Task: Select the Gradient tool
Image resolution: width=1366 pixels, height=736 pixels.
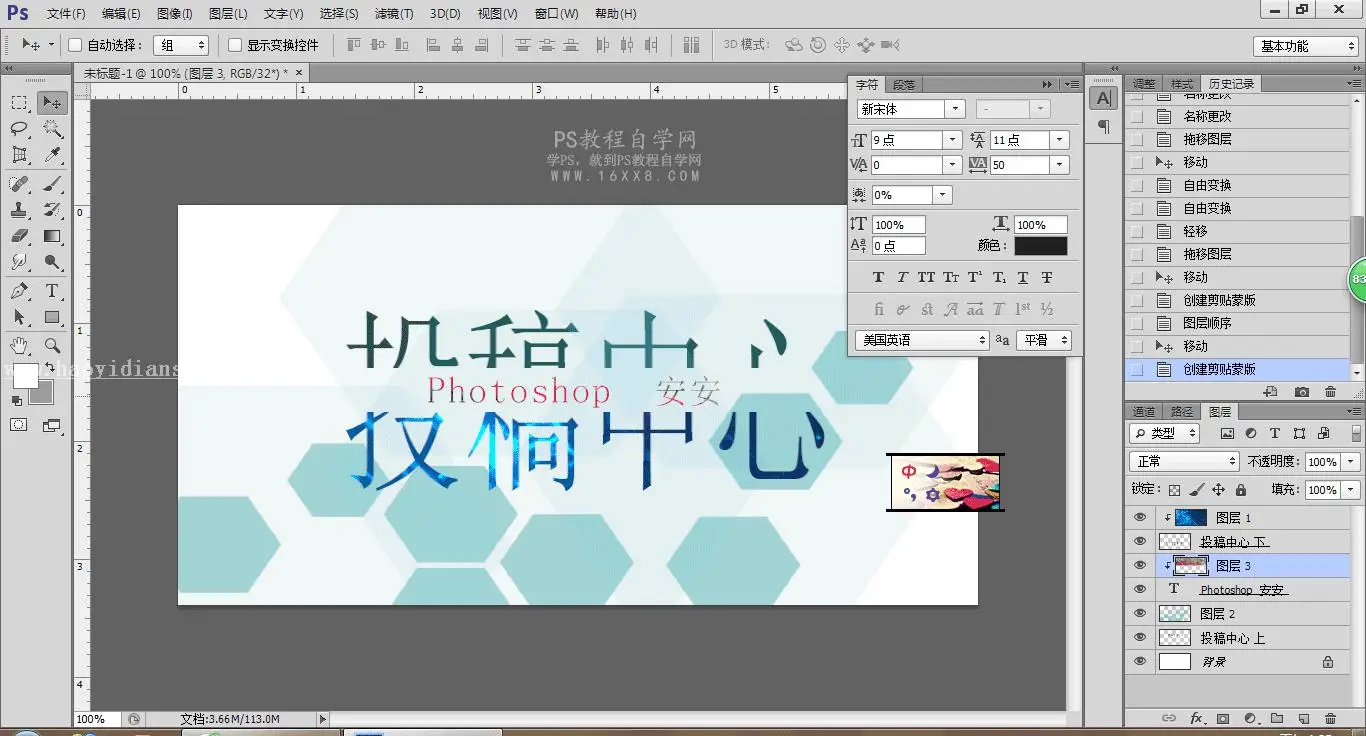Action: click(x=52, y=236)
